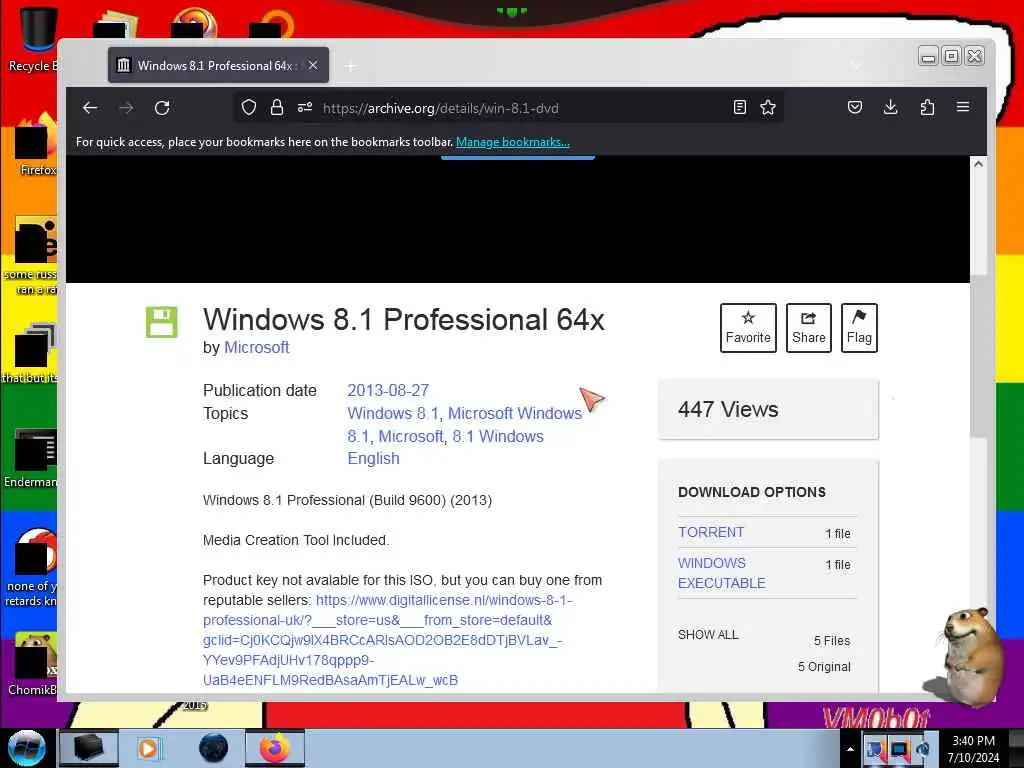This screenshot has width=1024, height=768.
Task: Toggle reader view icon
Action: click(739, 108)
